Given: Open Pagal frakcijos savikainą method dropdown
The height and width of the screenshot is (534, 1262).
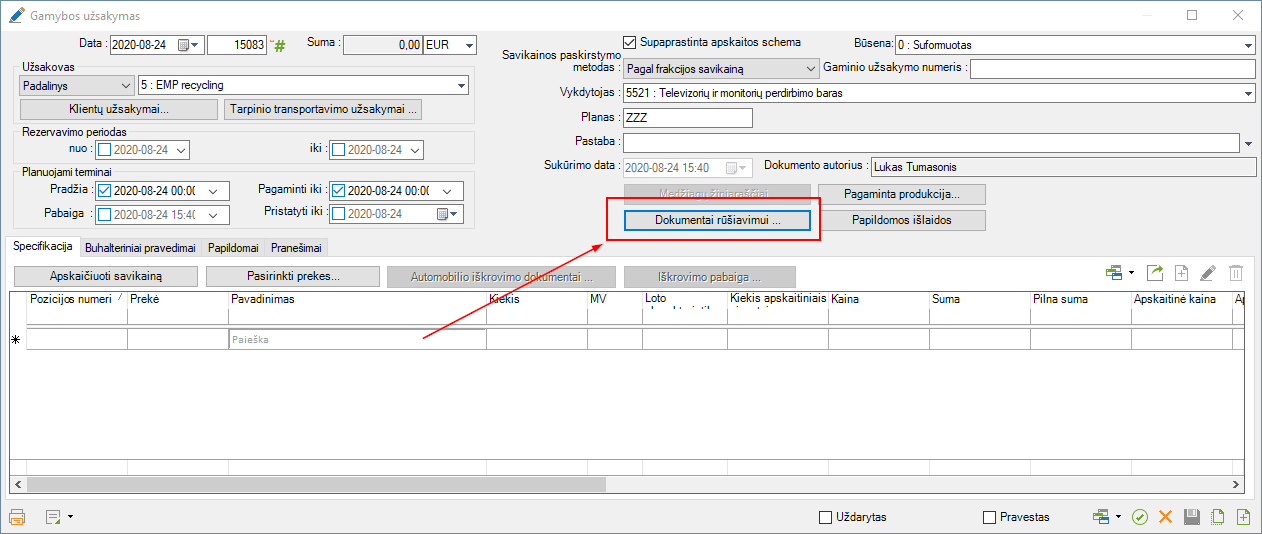Looking at the screenshot, I should point(810,69).
